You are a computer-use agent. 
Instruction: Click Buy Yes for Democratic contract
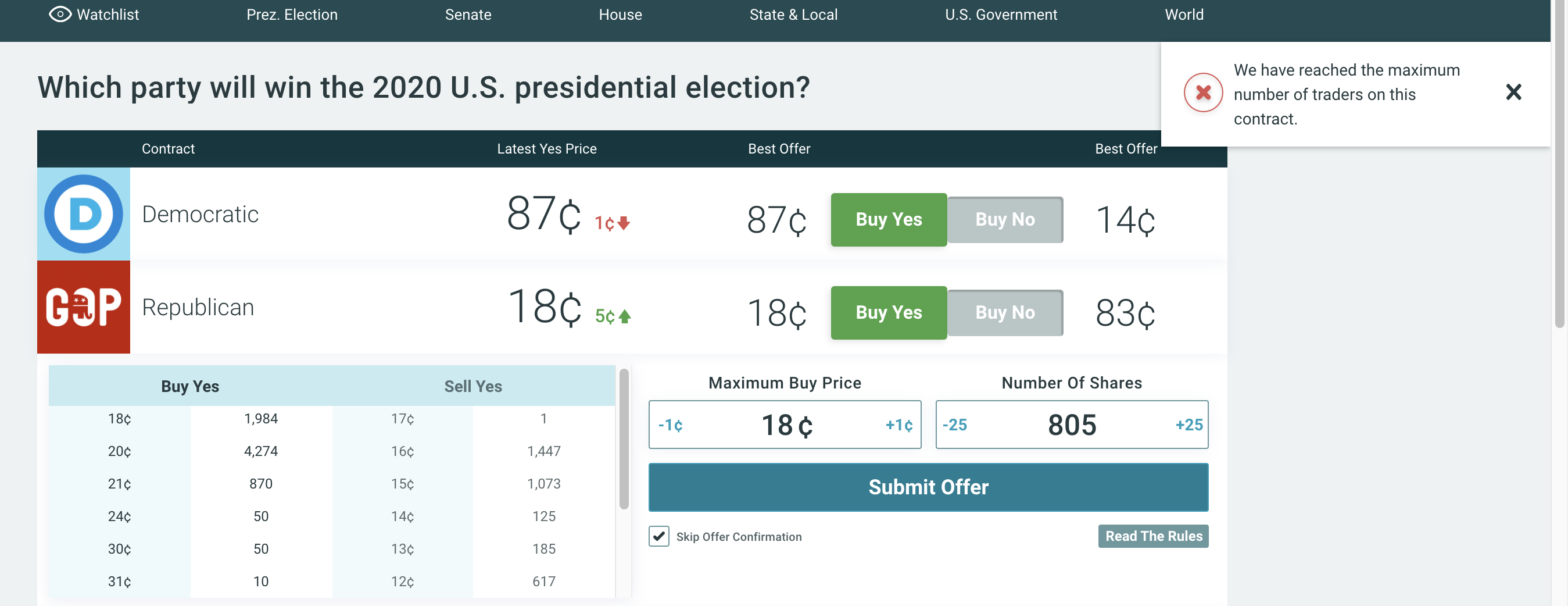click(888, 219)
